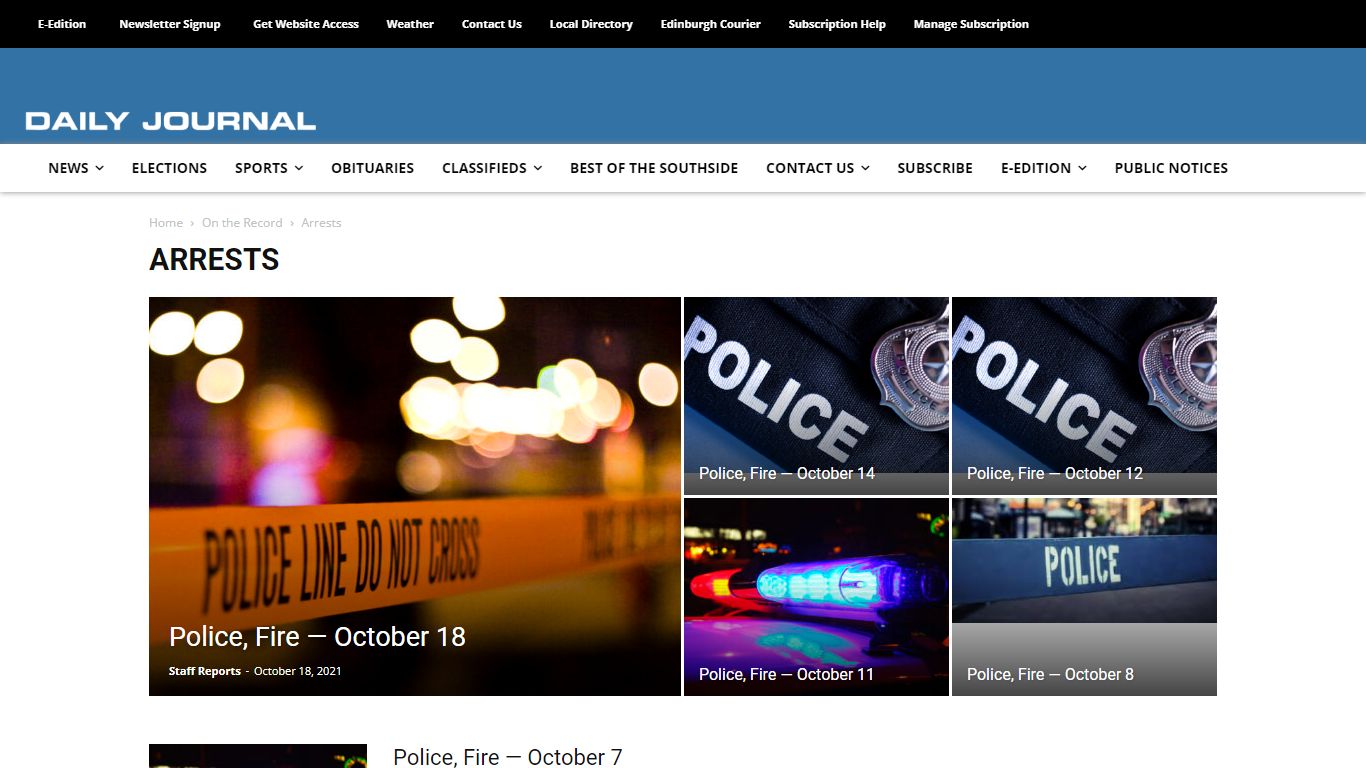The image size is (1366, 768).
Task: Open Police, Fire — October 12 article
Action: [1055, 474]
